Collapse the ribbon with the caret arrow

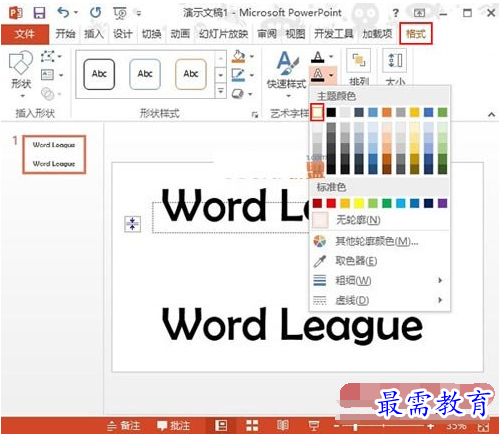pos(491,114)
